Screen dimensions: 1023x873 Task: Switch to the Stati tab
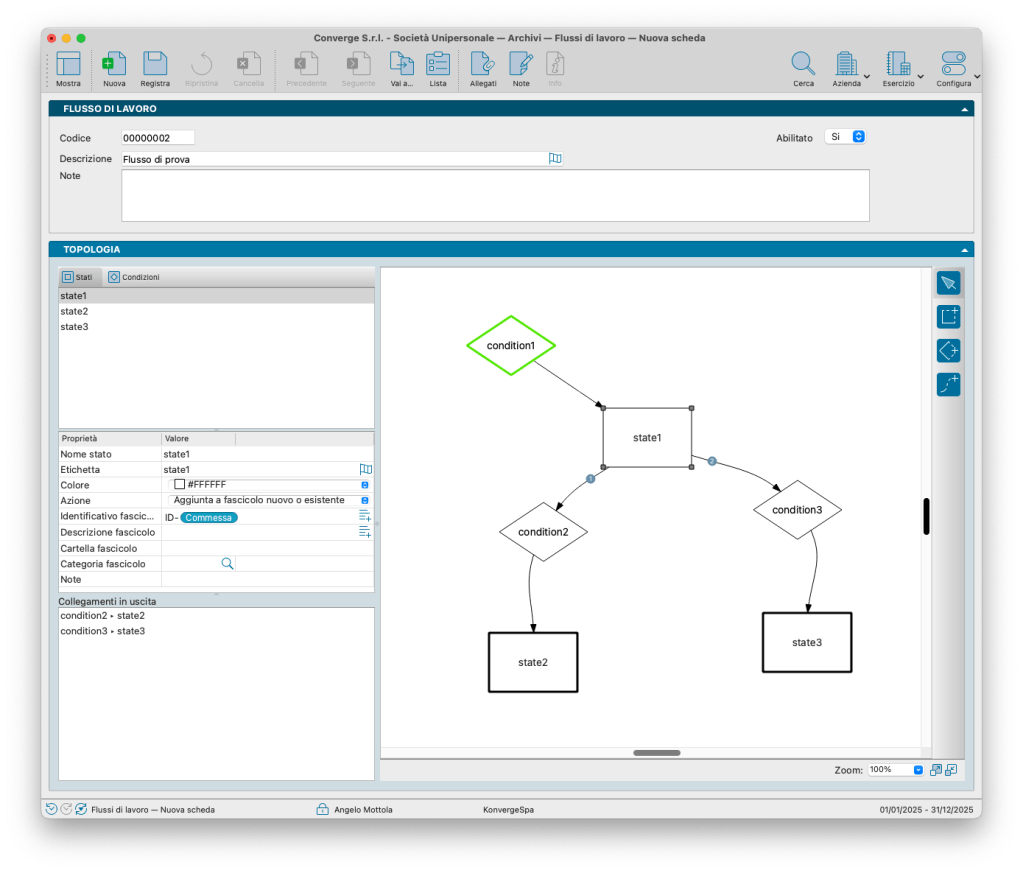(80, 277)
